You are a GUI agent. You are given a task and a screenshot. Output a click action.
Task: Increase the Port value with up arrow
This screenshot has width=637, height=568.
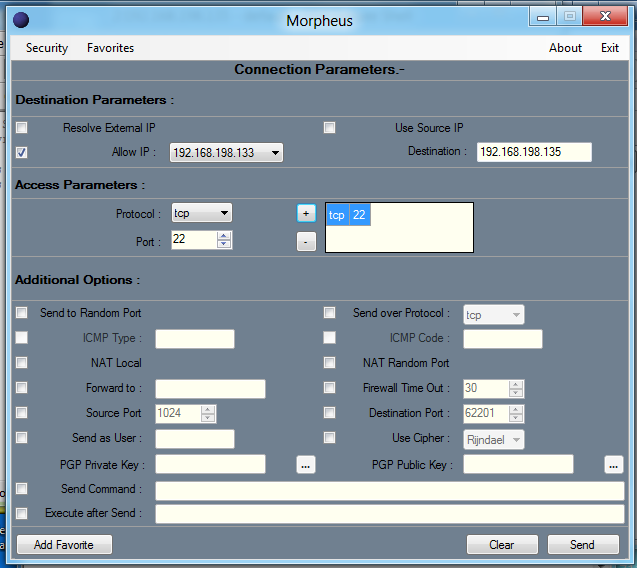pyautogui.click(x=223, y=236)
